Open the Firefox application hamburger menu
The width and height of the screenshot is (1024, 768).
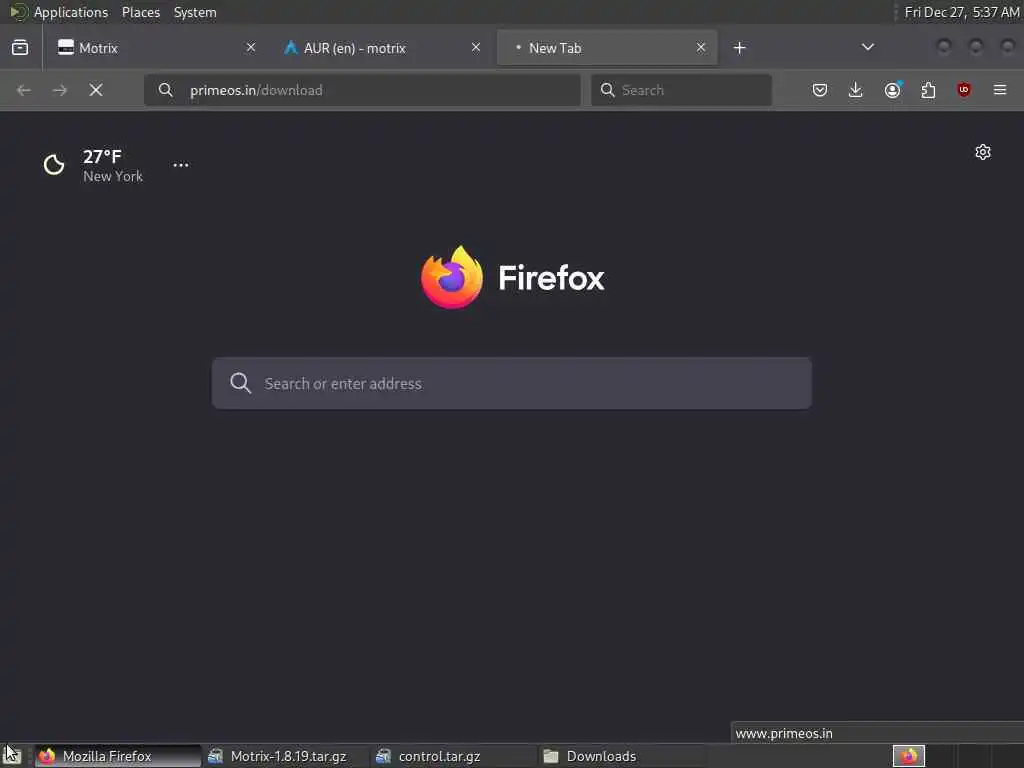point(1000,90)
